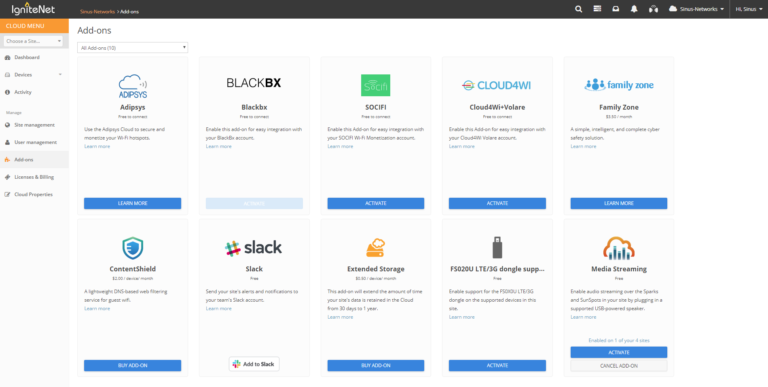The image size is (768, 387).
Task: Click Learn more link under Cloud4Wi description
Action: pyautogui.click(x=461, y=146)
